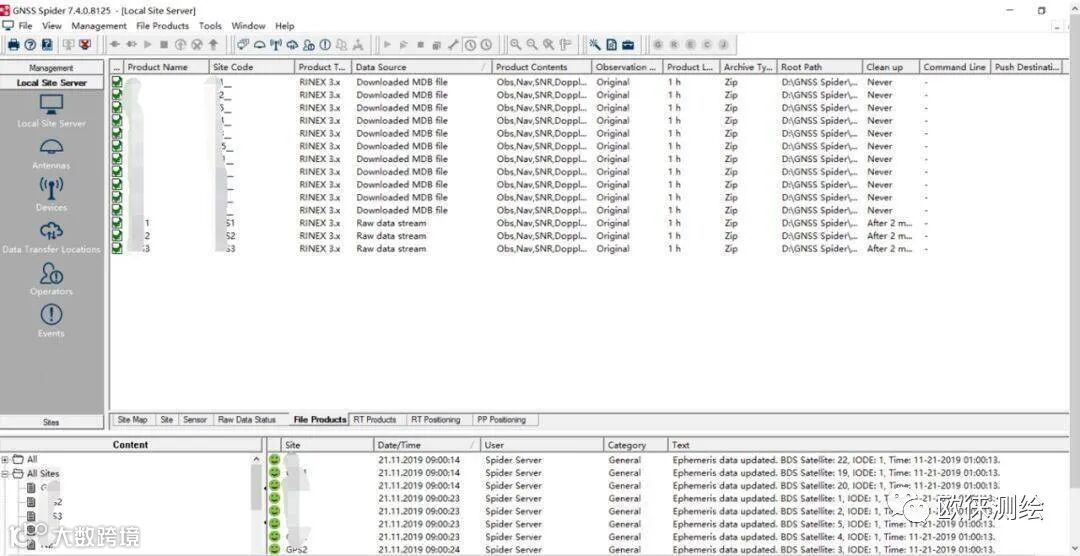Open Local Site Server monitor sidebar icon
Viewport: 1080px width, 556px height.
(52, 105)
